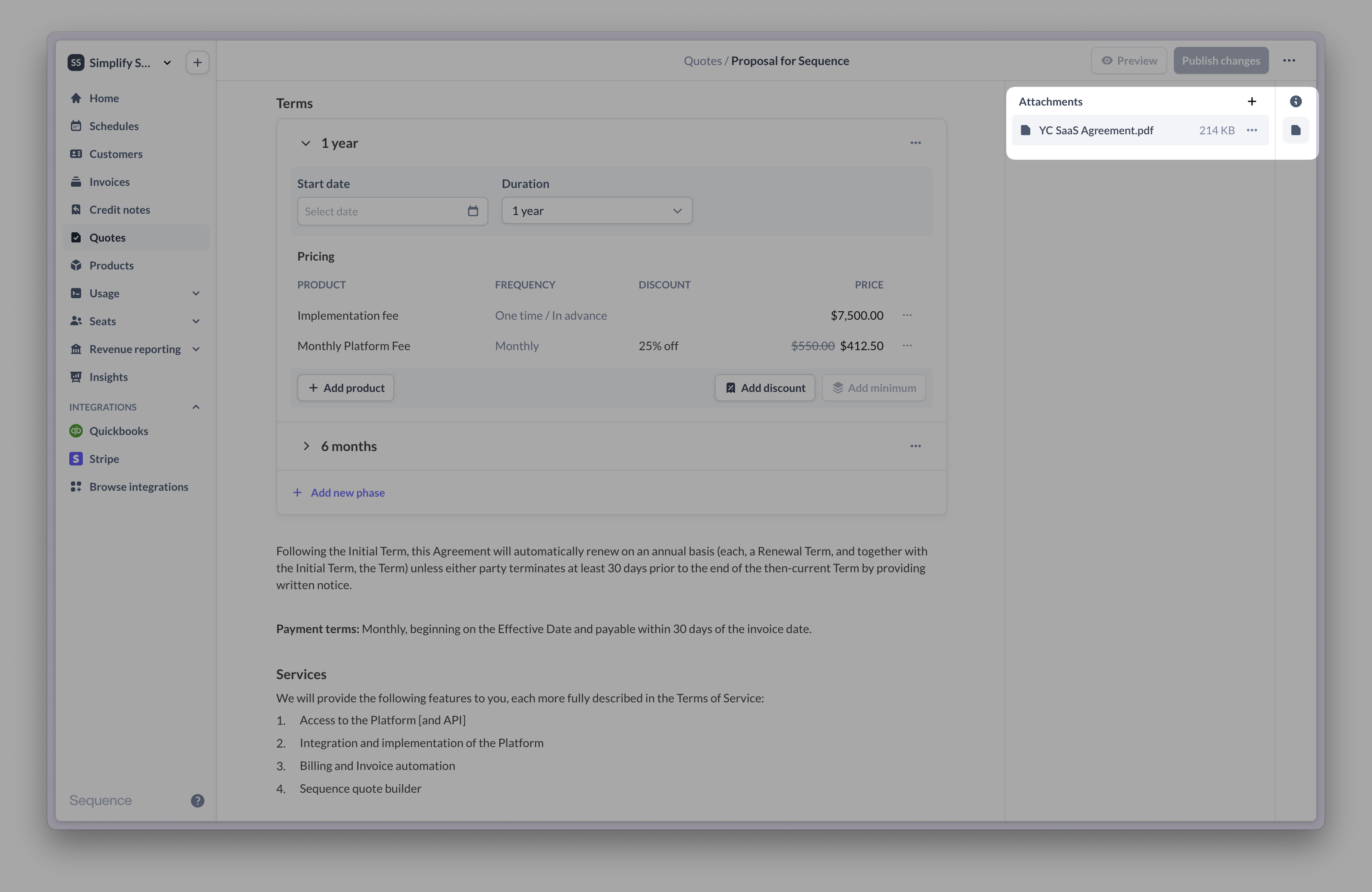Image resolution: width=1372 pixels, height=892 pixels.
Task: Open Revenue reporting in the sidebar
Action: [136, 349]
